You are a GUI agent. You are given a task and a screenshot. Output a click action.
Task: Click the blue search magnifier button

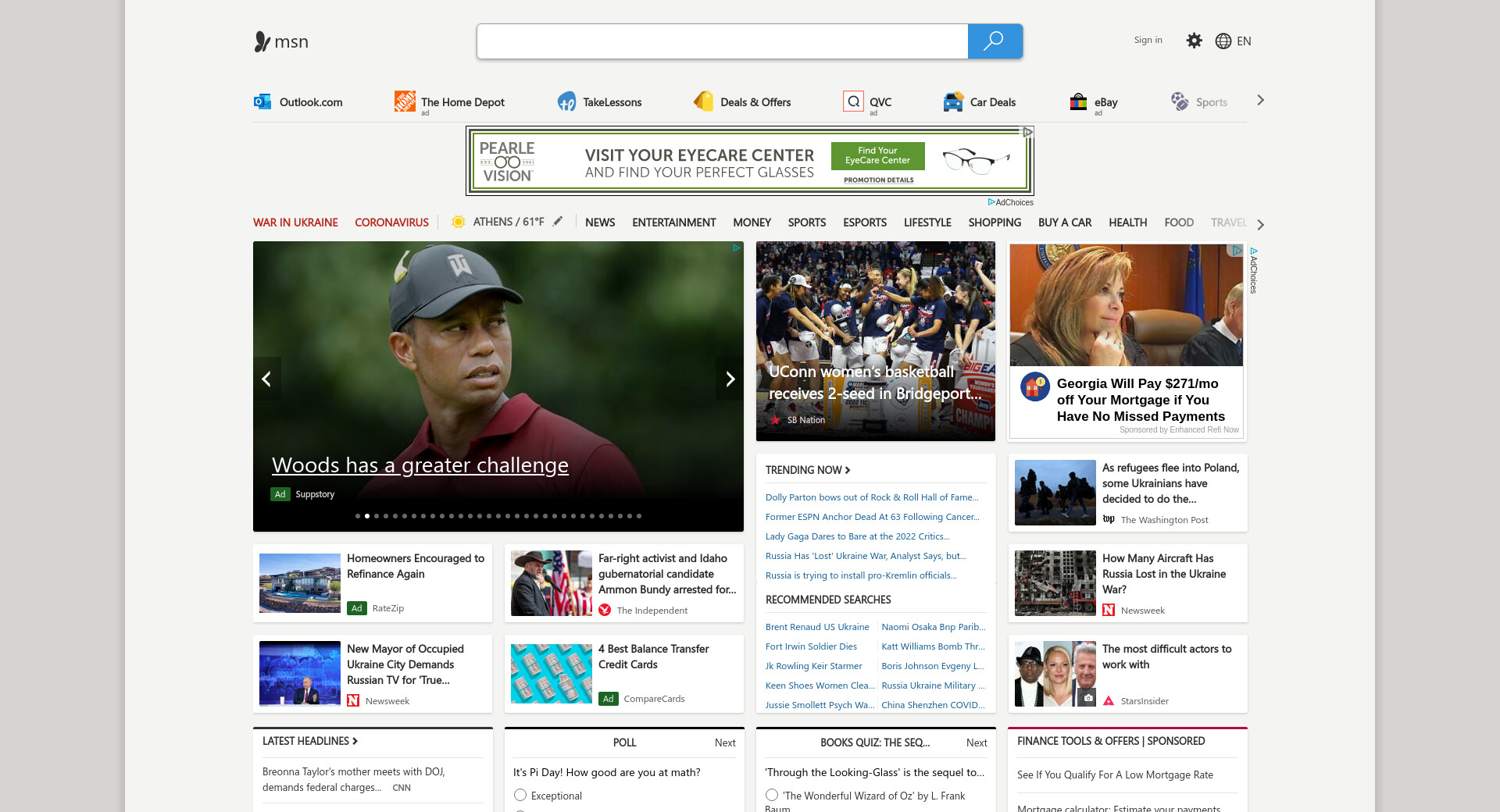pyautogui.click(x=995, y=41)
